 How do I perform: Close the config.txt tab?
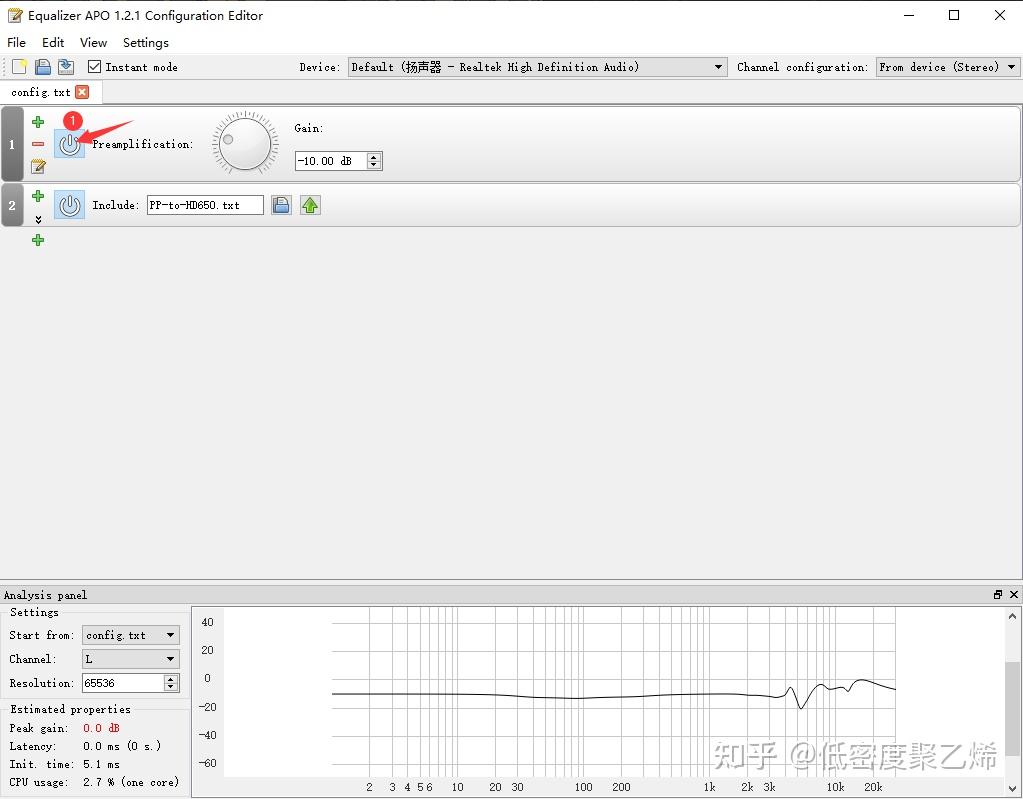click(82, 90)
